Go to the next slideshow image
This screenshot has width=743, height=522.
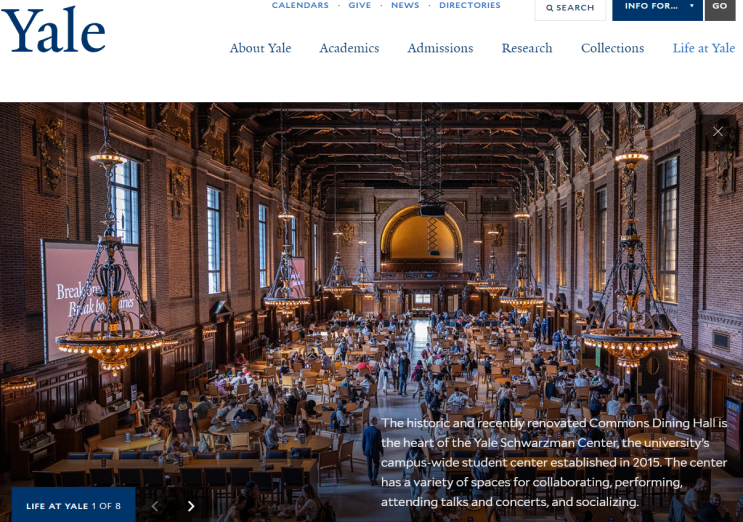[190, 506]
